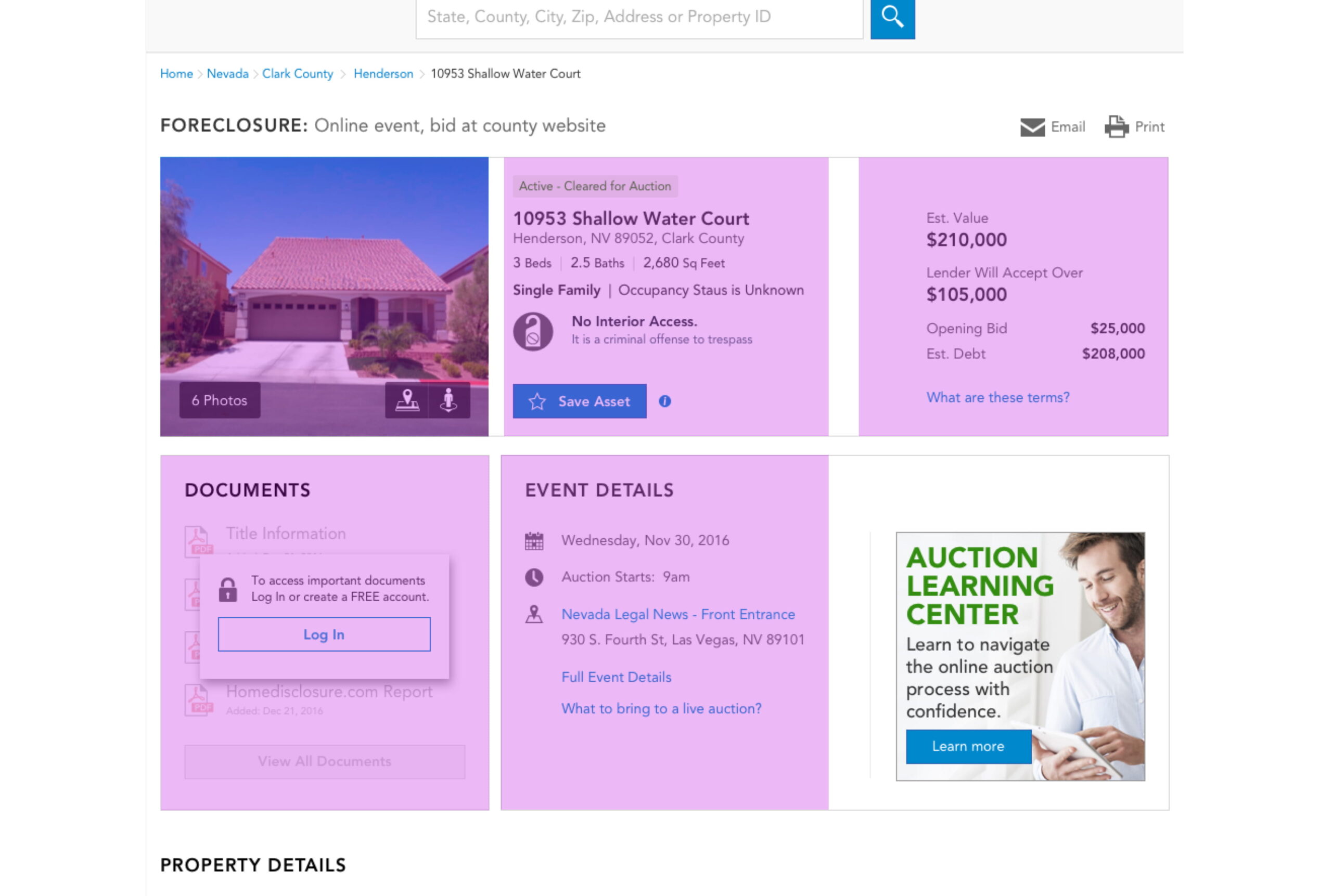Open Nevada breadcrumb link
Viewport: 1332px width, 896px height.
tap(227, 74)
